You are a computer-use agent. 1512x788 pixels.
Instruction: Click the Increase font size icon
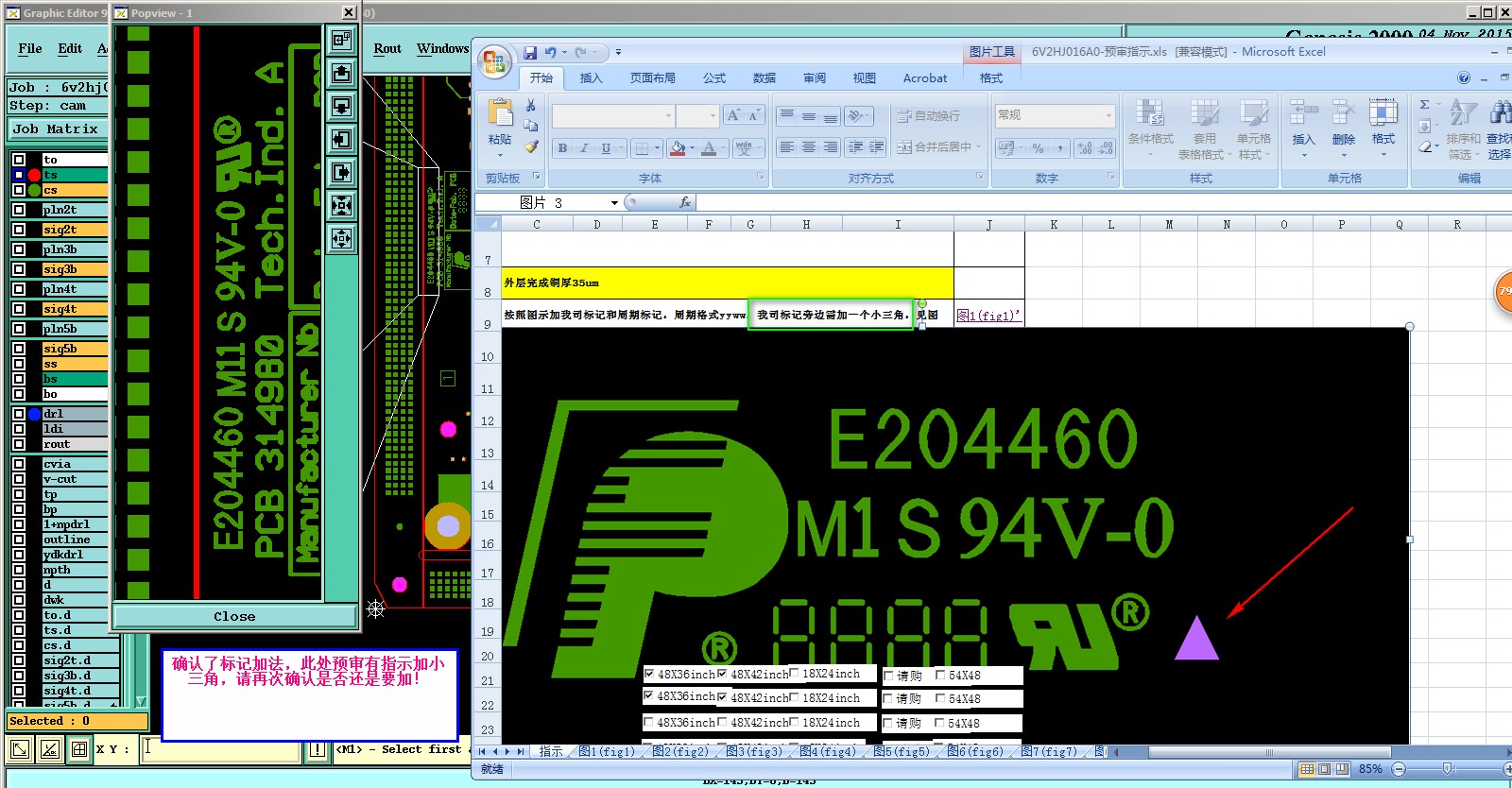point(733,115)
